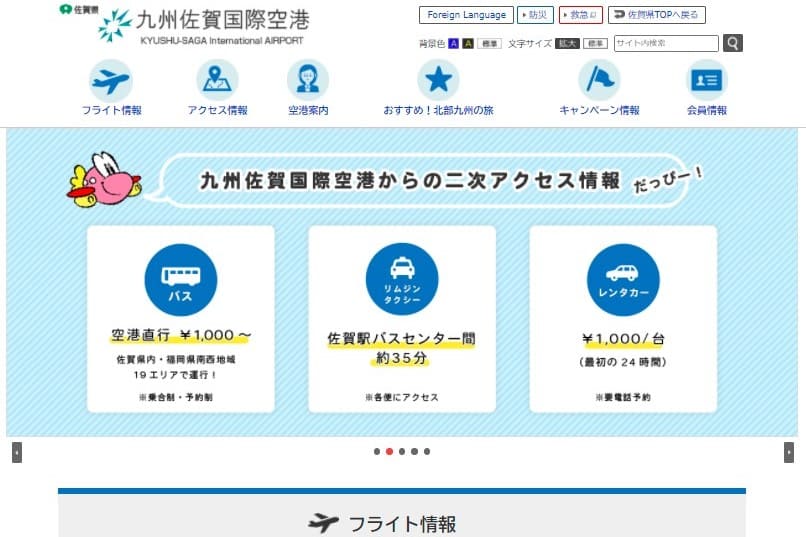Click the 19エリアで運行！ text

pyautogui.click(x=176, y=375)
